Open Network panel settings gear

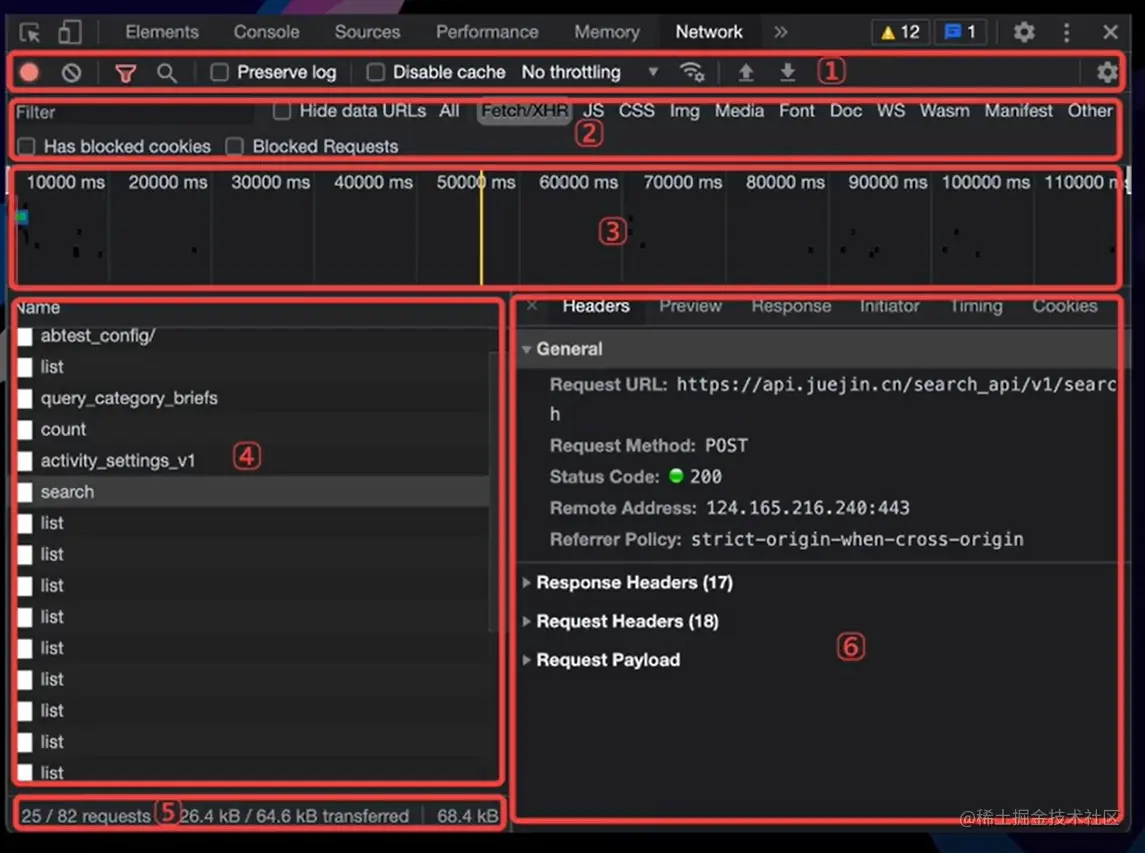point(1107,72)
